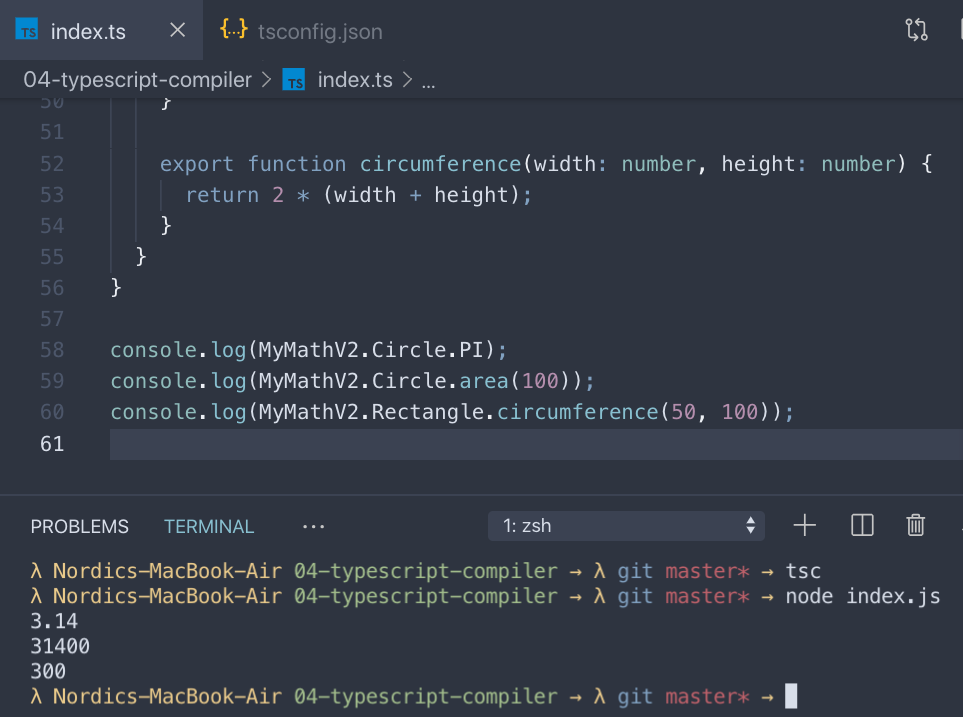The width and height of the screenshot is (963, 717).
Task: Switch to the TERMINAL panel tab
Action: tap(209, 527)
